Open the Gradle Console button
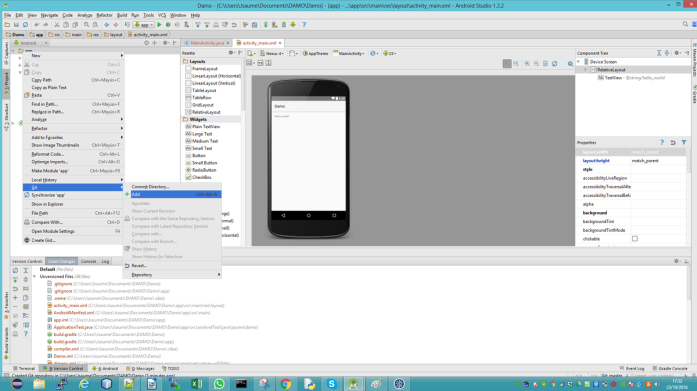The height and width of the screenshot is (391, 697). pos(670,368)
